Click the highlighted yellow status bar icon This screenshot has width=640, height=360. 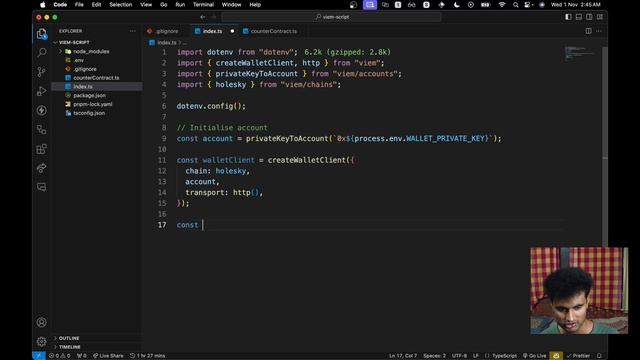tap(556, 356)
